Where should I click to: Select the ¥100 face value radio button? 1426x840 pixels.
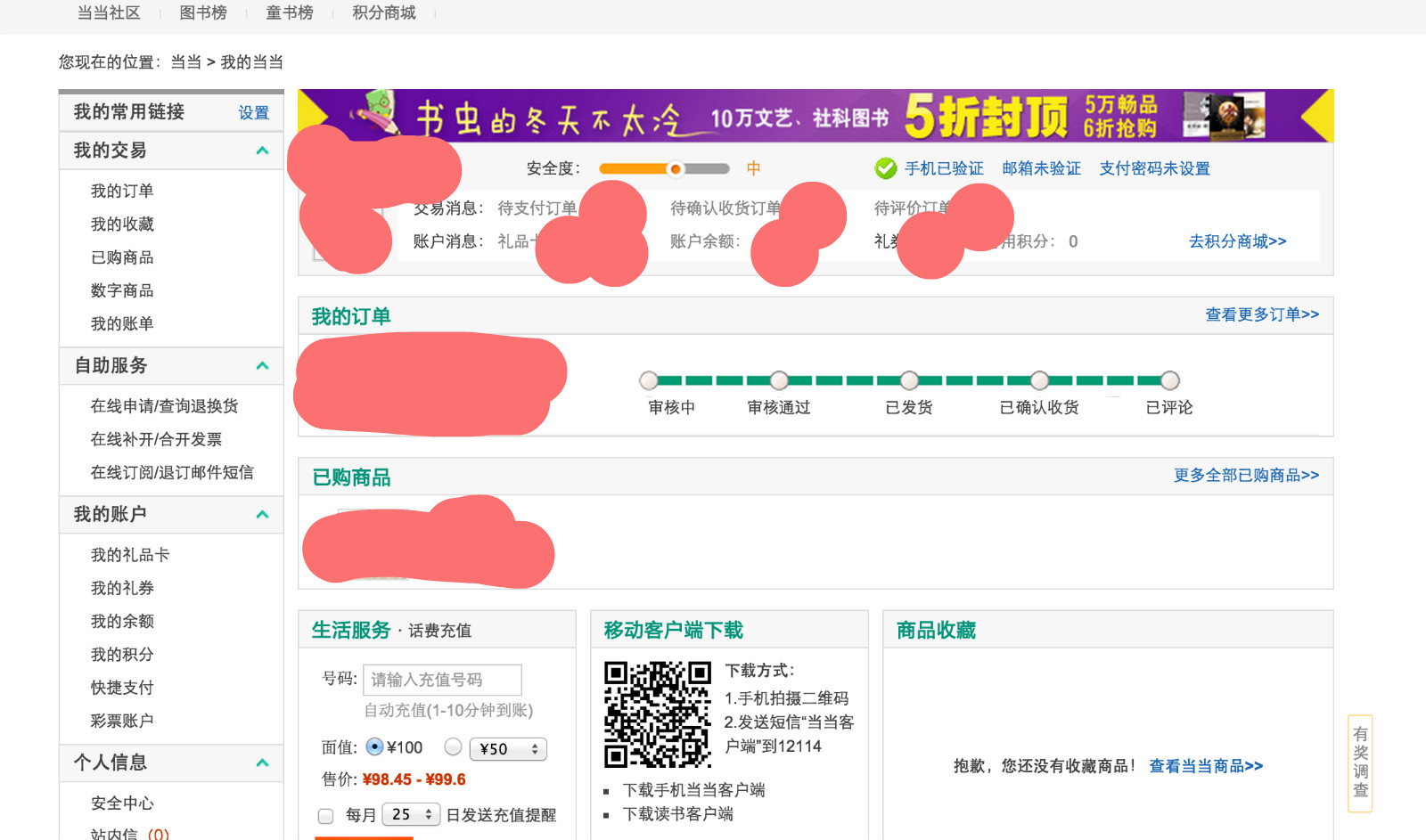click(374, 747)
